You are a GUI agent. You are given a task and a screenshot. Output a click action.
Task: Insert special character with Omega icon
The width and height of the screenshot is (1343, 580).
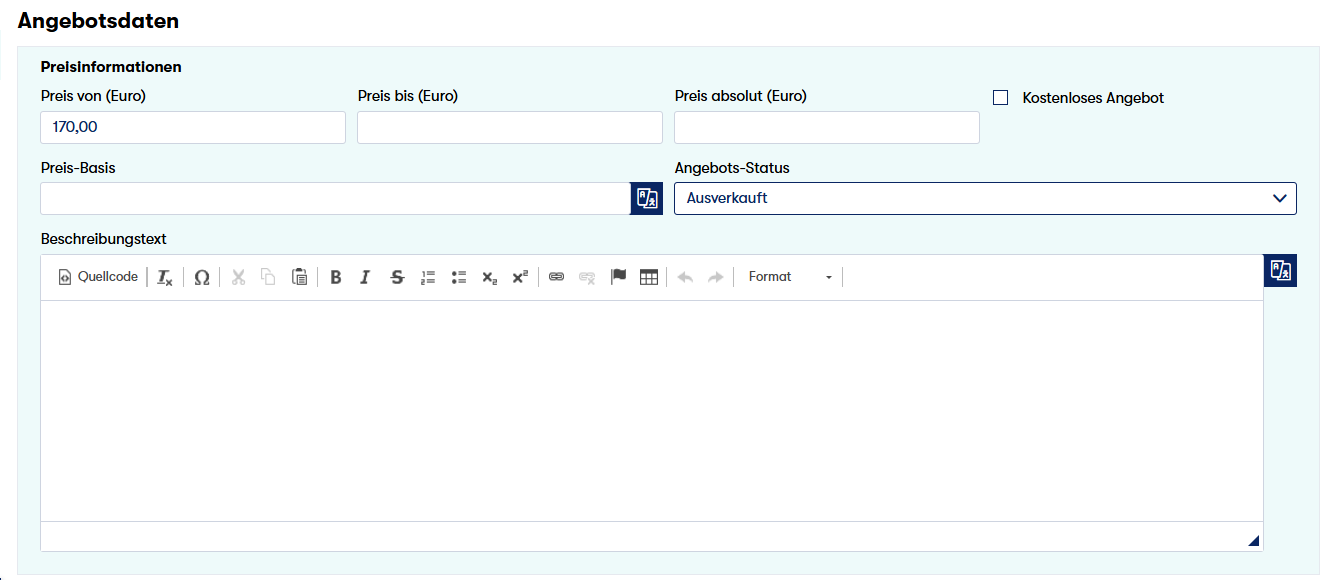coord(201,278)
